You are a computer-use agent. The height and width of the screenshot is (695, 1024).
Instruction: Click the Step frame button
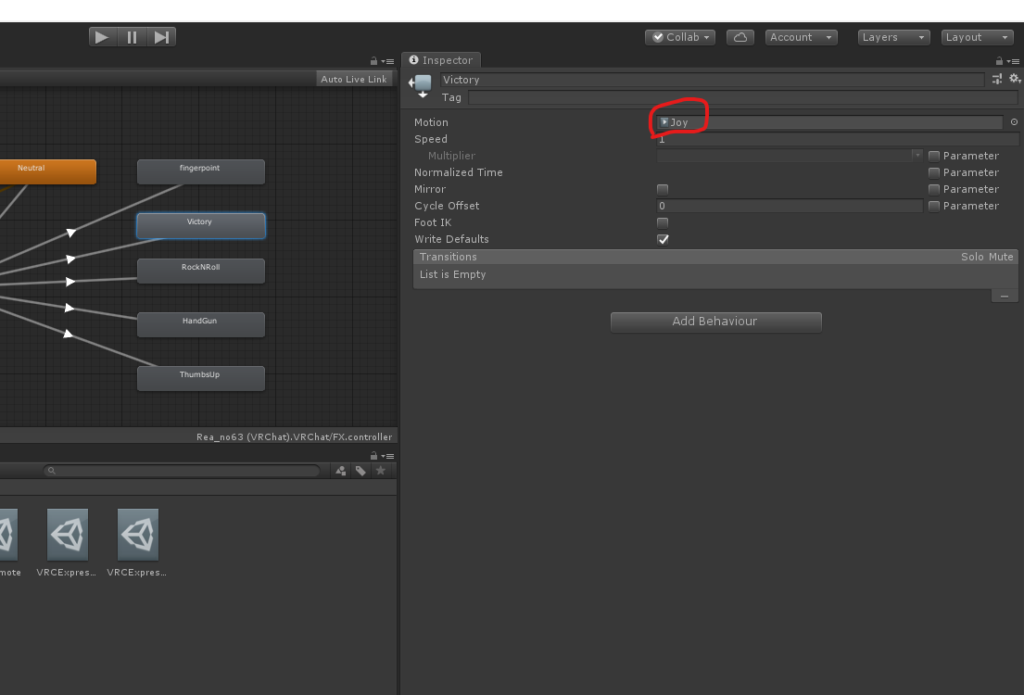(161, 37)
